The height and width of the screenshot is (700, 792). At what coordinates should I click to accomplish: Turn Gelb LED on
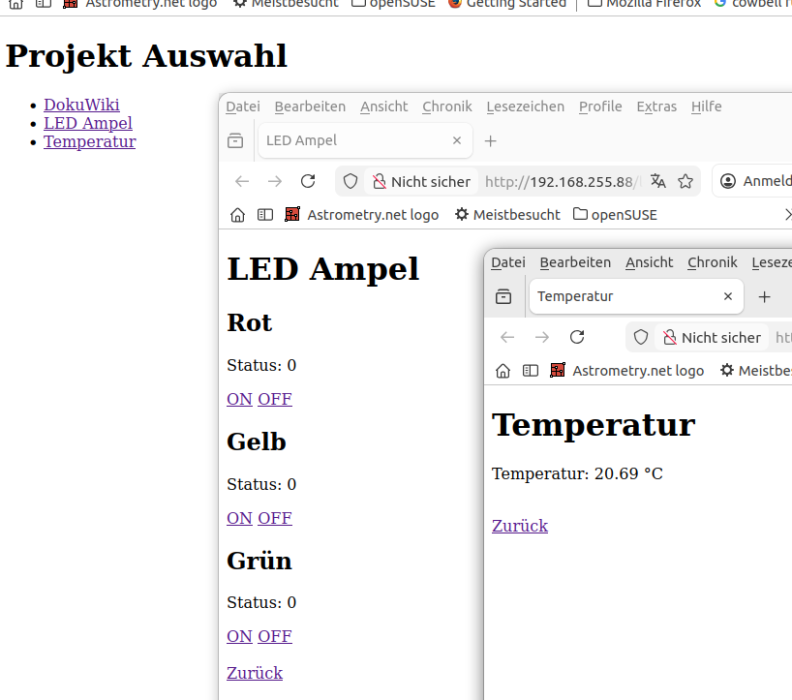tap(239, 518)
